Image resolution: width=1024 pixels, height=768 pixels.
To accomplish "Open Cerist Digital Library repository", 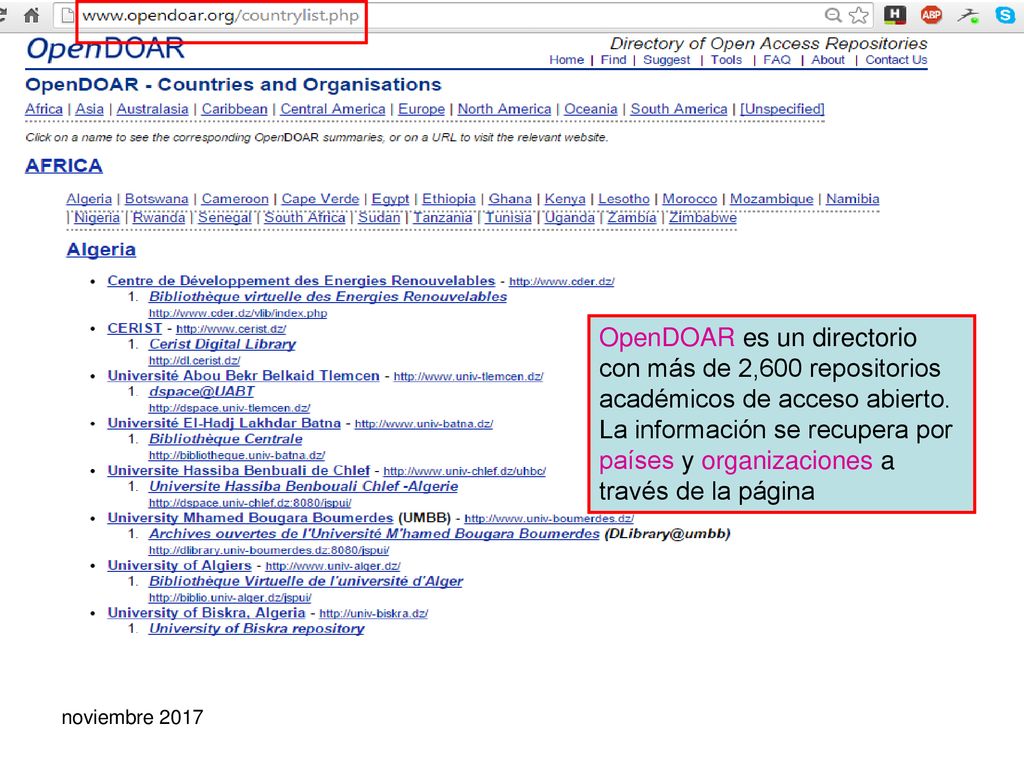I will click(x=222, y=344).
